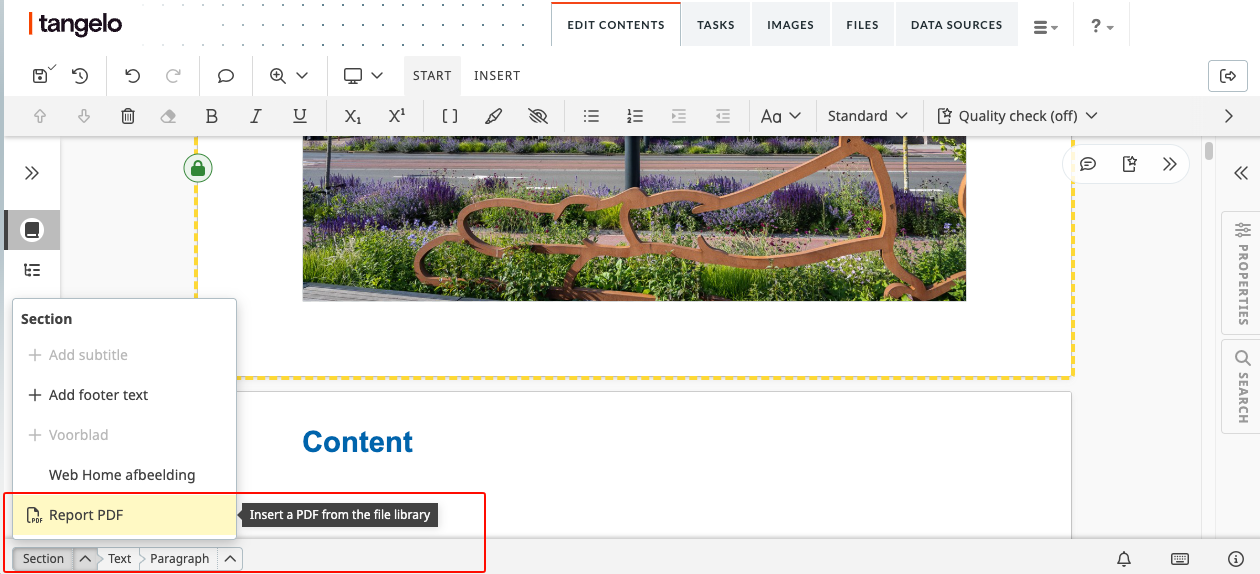Open comments panel speech bubble icon

(x=1088, y=164)
